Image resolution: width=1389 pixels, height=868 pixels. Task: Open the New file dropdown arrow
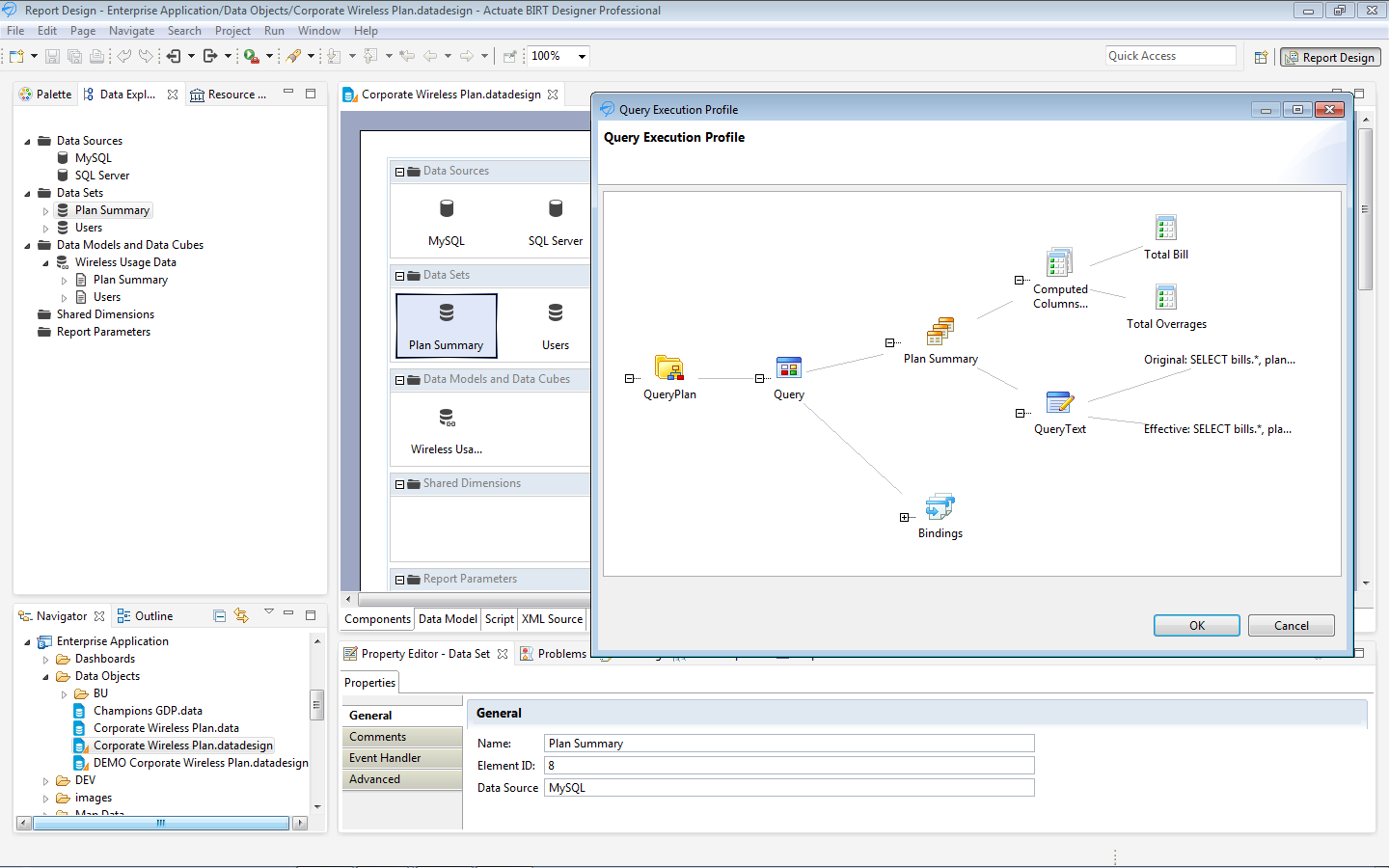pyautogui.click(x=34, y=56)
